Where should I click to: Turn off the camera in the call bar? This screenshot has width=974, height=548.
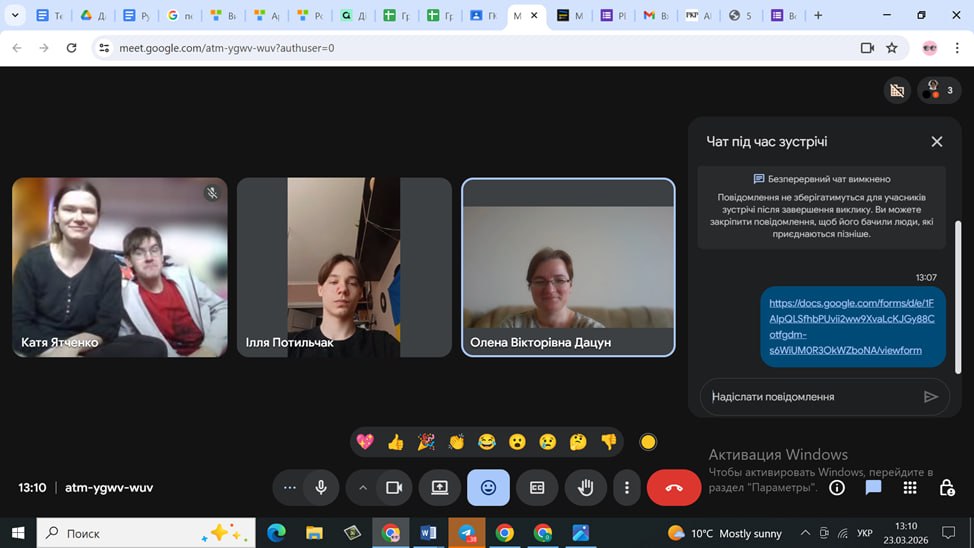tap(394, 488)
